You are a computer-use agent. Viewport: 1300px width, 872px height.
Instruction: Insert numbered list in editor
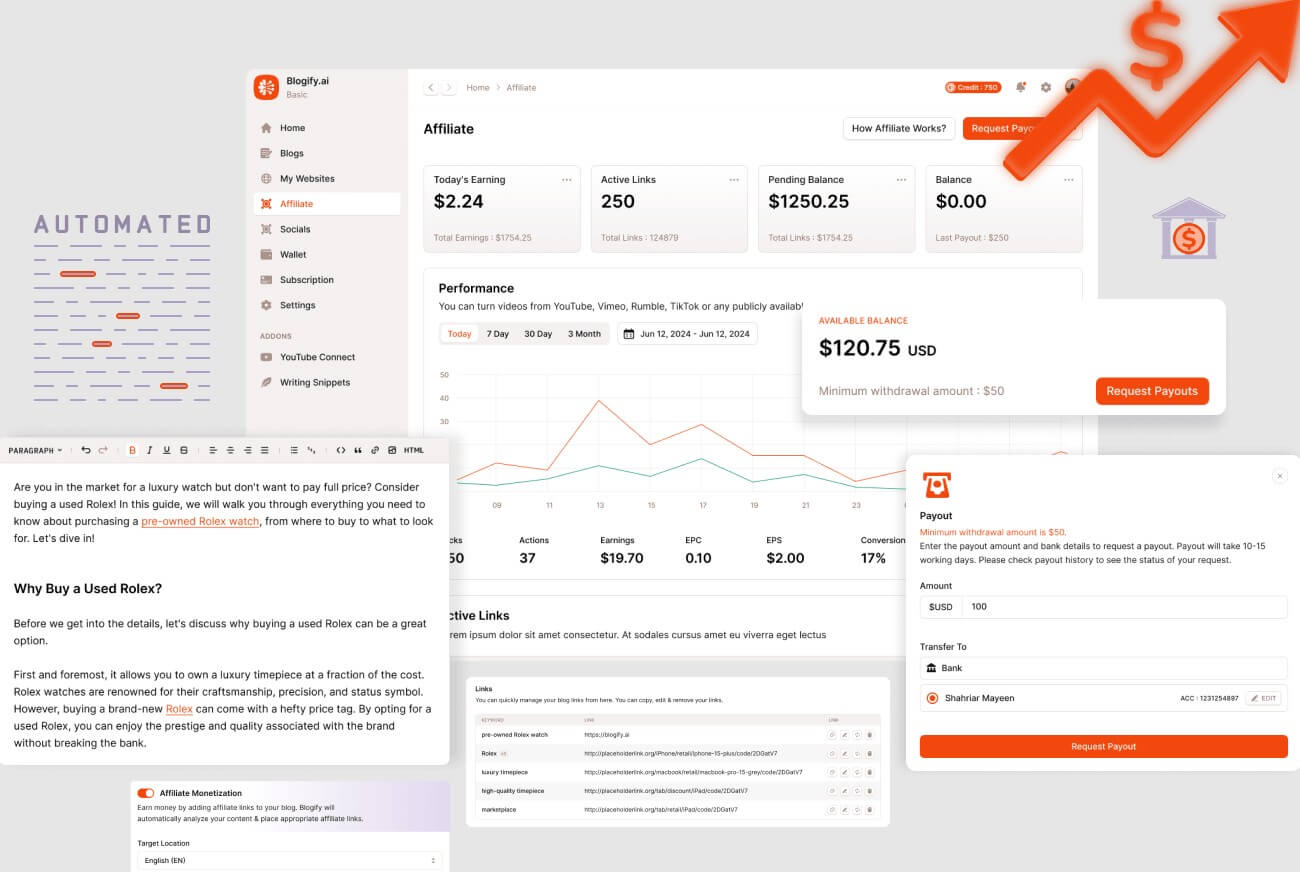click(311, 451)
